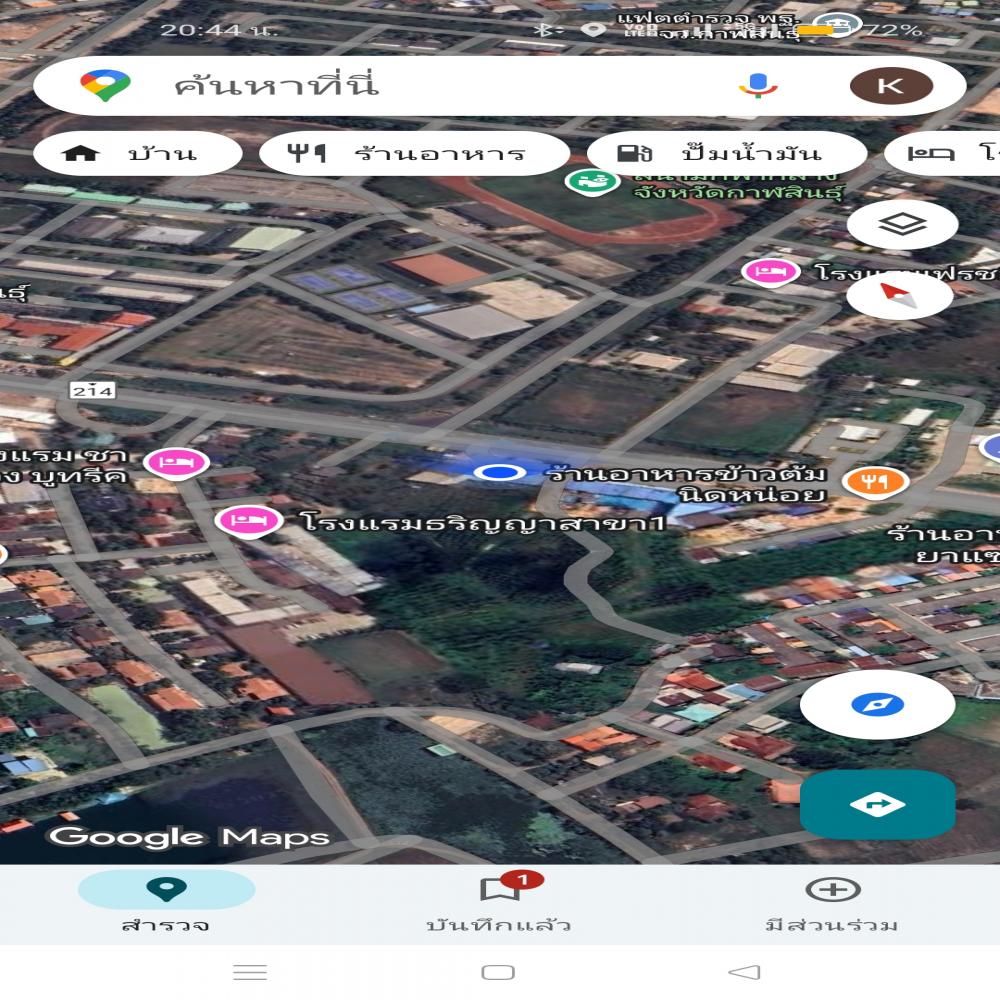Select the บ้าน home chip
The image size is (1000, 1000).
point(138,153)
